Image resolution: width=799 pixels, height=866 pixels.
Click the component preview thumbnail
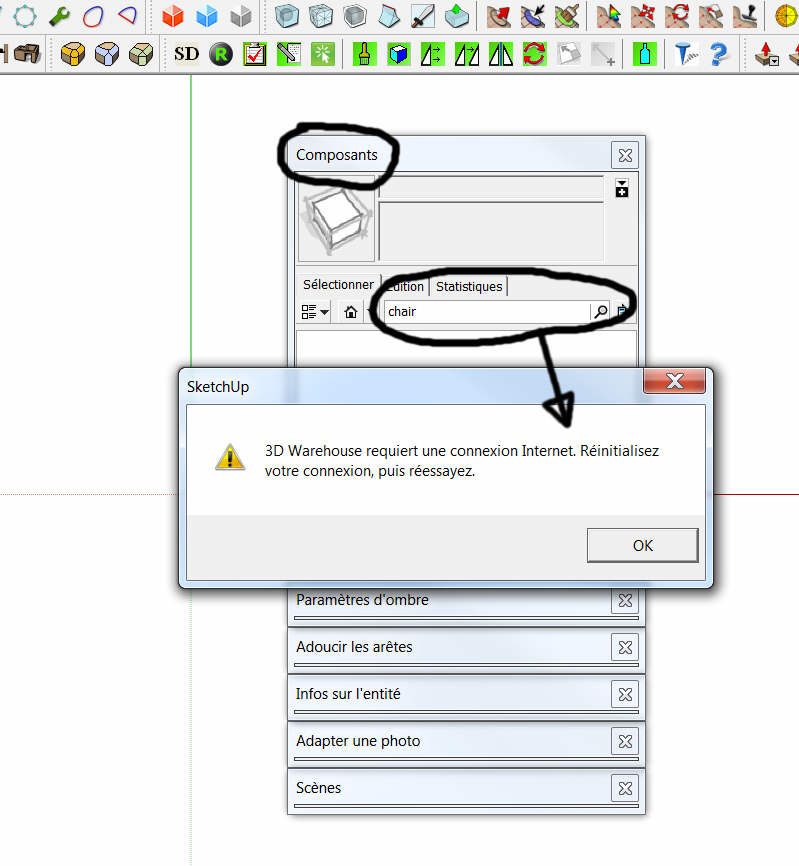coord(336,219)
